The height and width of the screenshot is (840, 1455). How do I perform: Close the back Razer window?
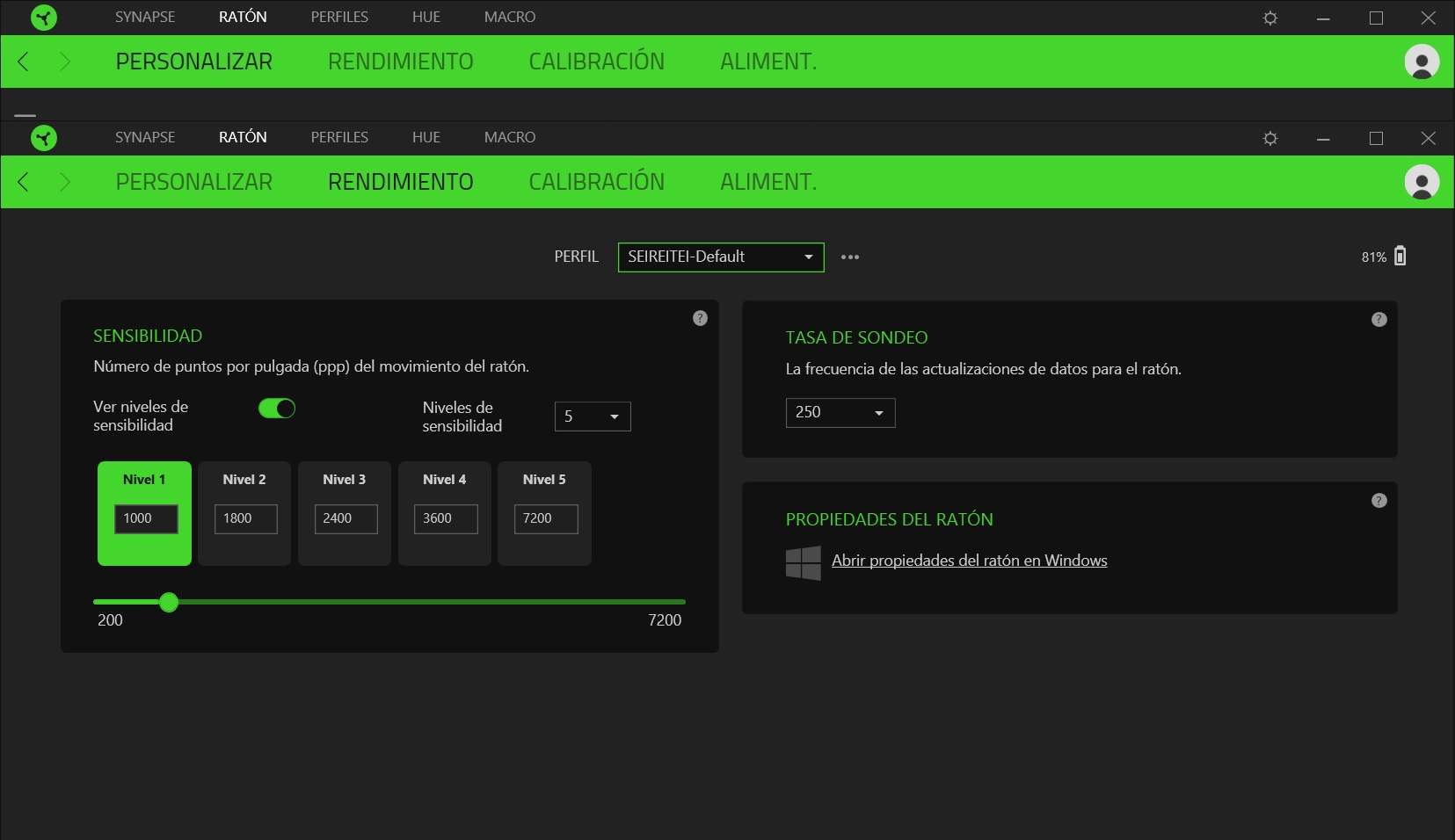[1429, 18]
